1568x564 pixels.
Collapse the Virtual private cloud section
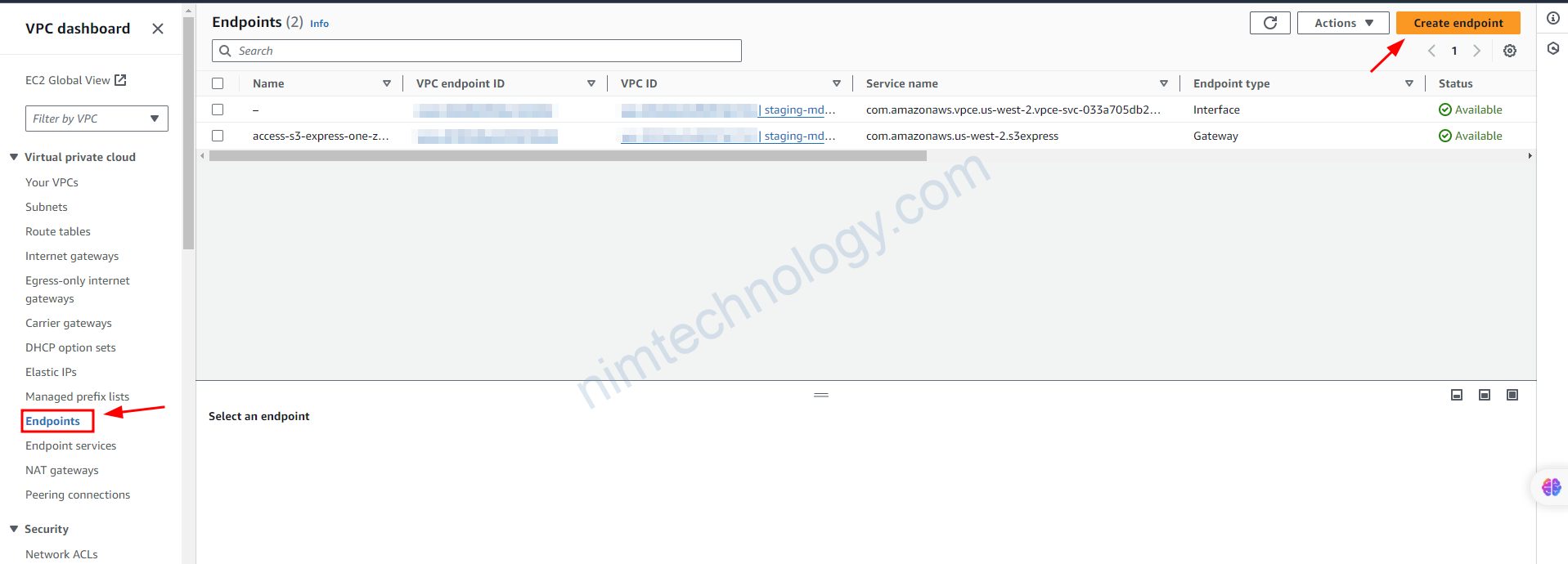pos(14,157)
